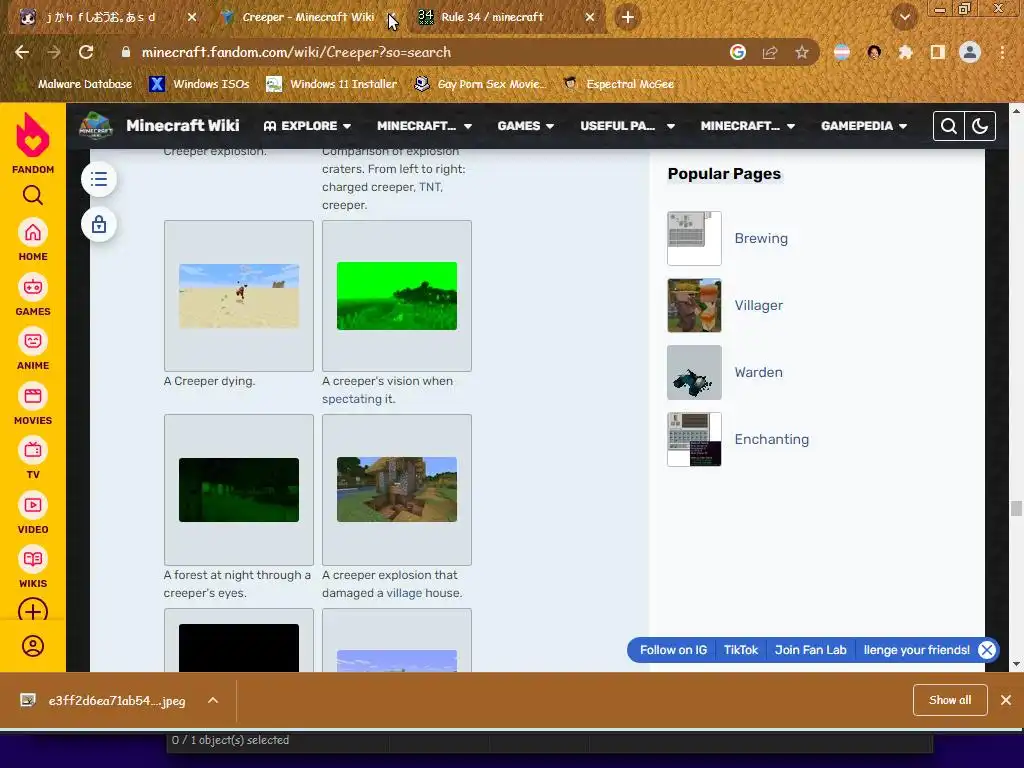This screenshot has height=768, width=1024.
Task: Click the page lock icon button
Action: tap(99, 224)
